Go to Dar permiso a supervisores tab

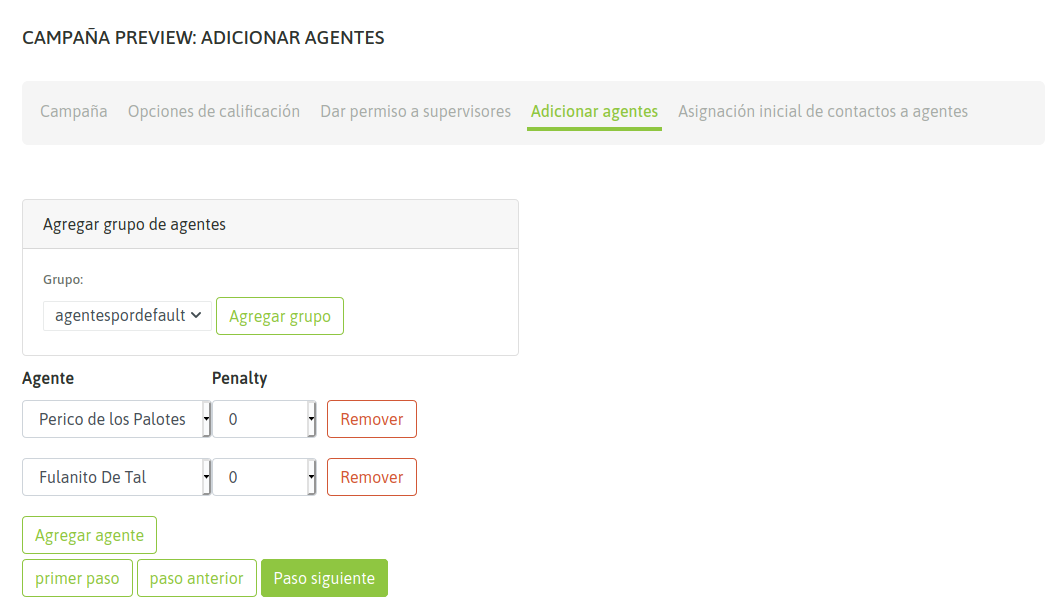point(415,111)
